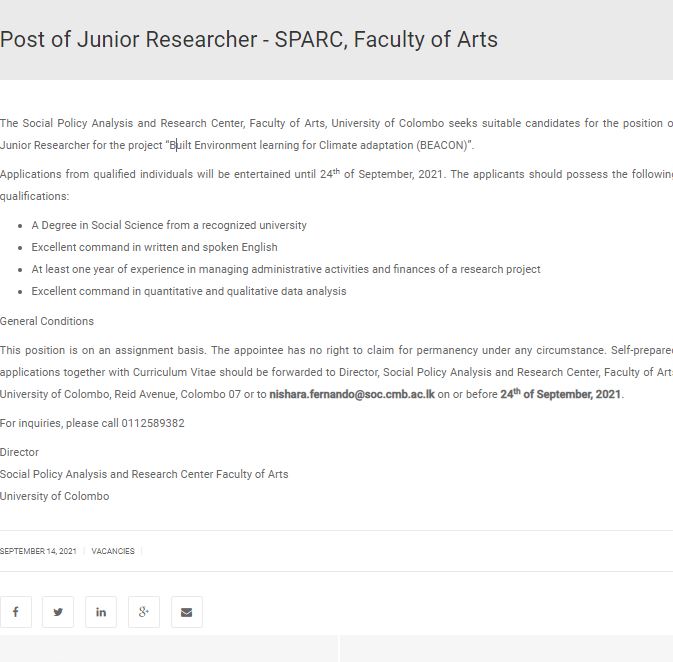Click bullet about quantitative and qualitative data analysis
This screenshot has width=673, height=662.
189,291
